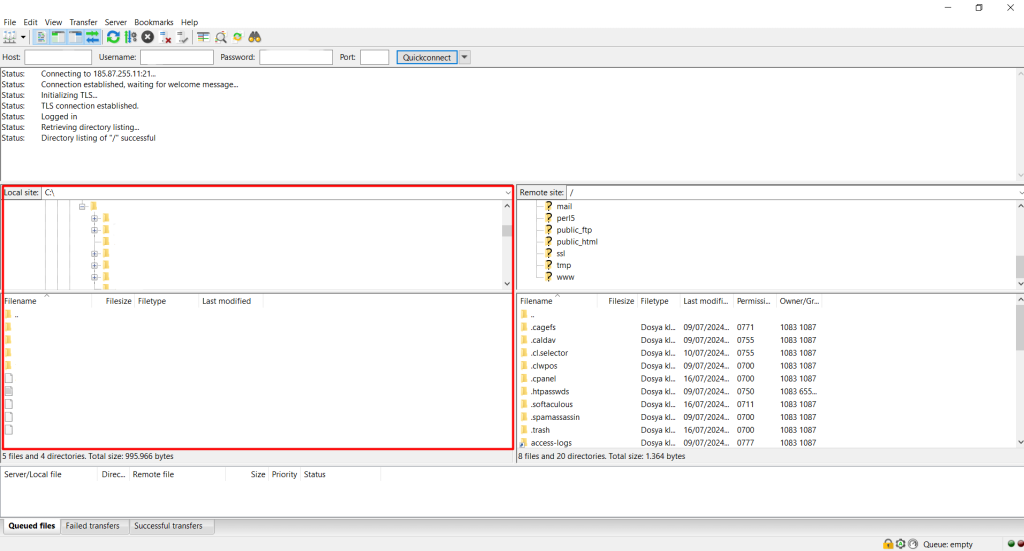
Task: Sort remote list by Owner/Group column
Action: [x=799, y=301]
